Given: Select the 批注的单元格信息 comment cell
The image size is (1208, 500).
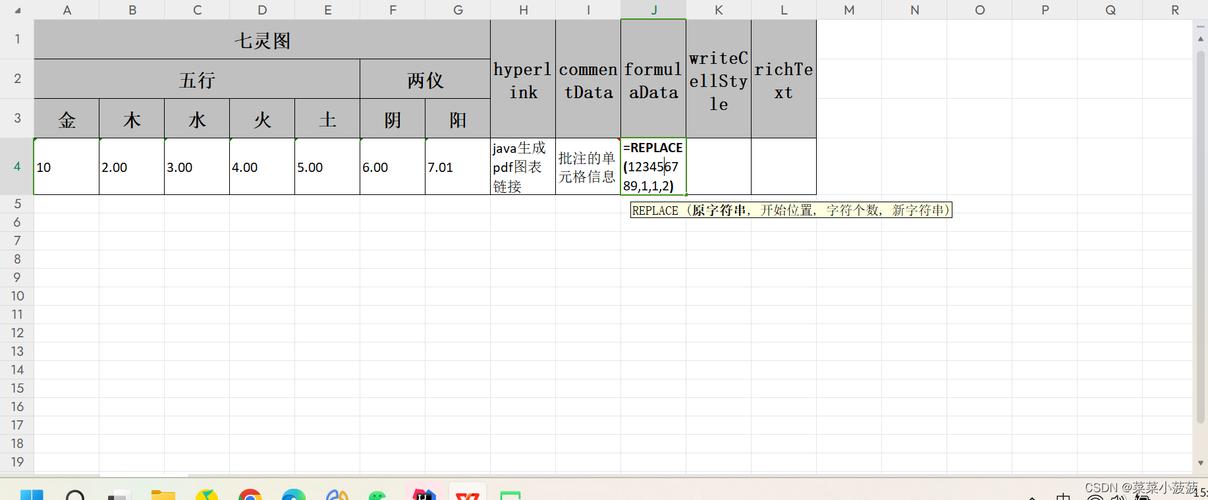Looking at the screenshot, I should 588,166.
